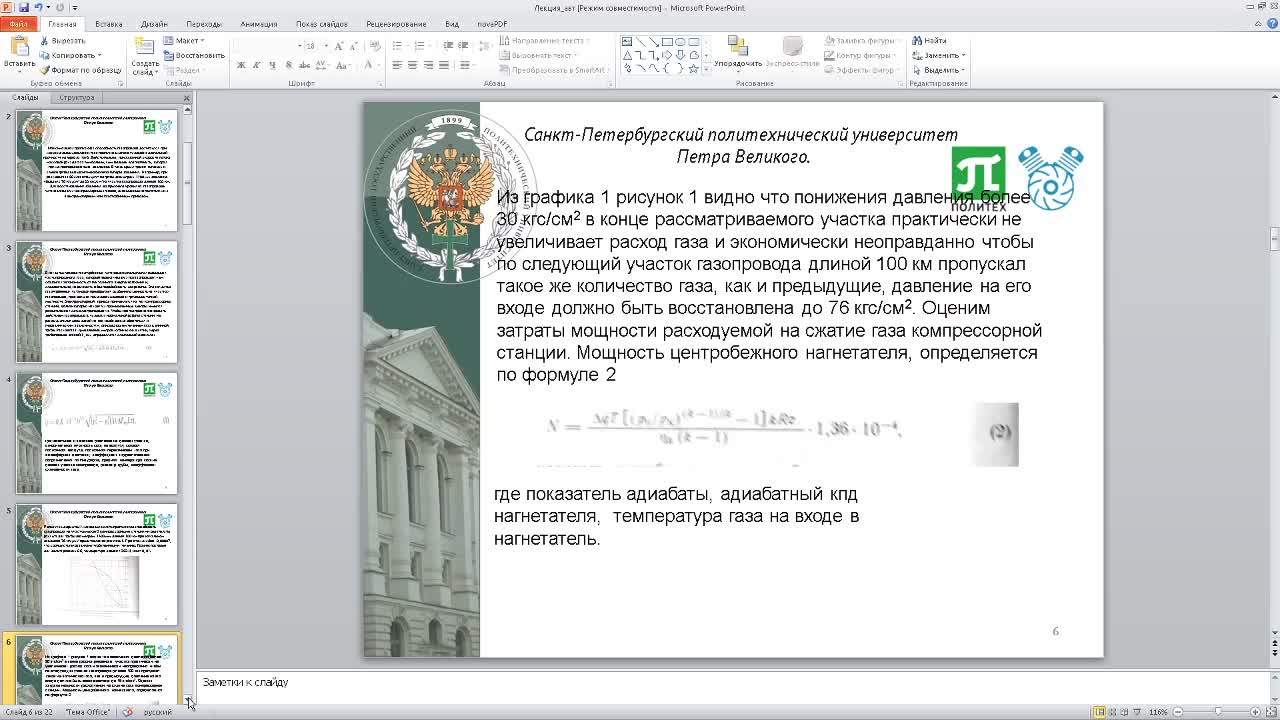Screen dimensions: 1280x720
Task: Open Выделить selection dropdown
Action: point(939,70)
